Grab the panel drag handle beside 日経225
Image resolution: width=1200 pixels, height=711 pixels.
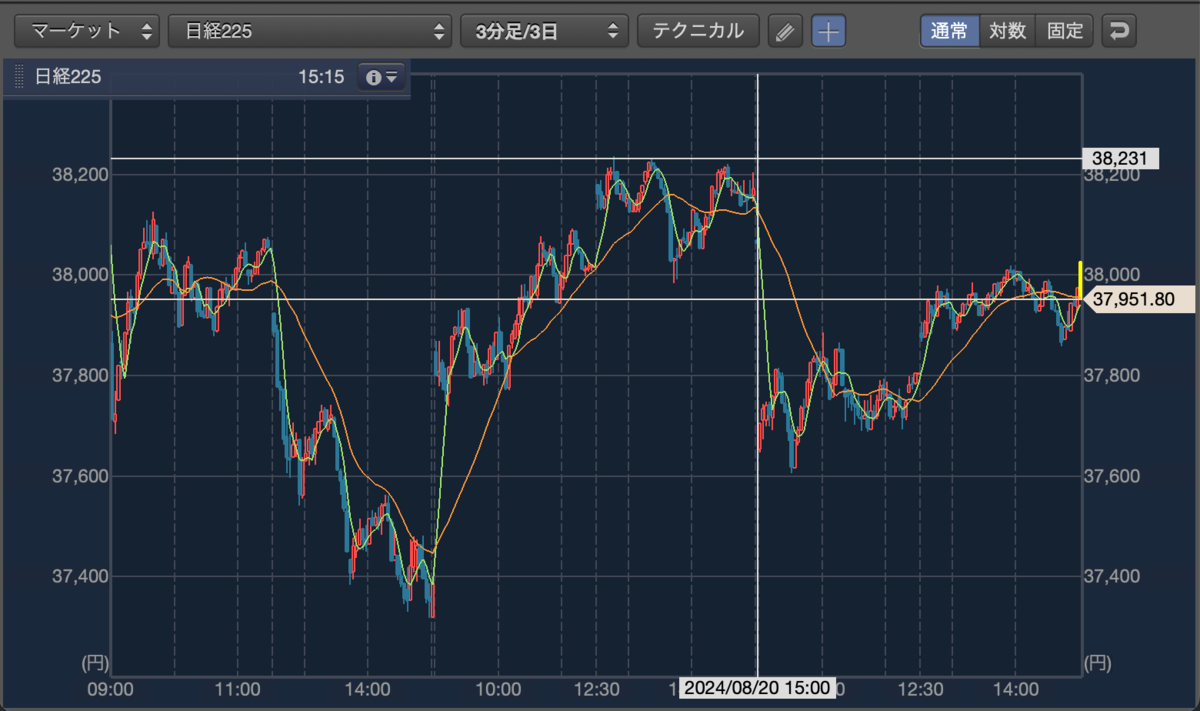19,77
